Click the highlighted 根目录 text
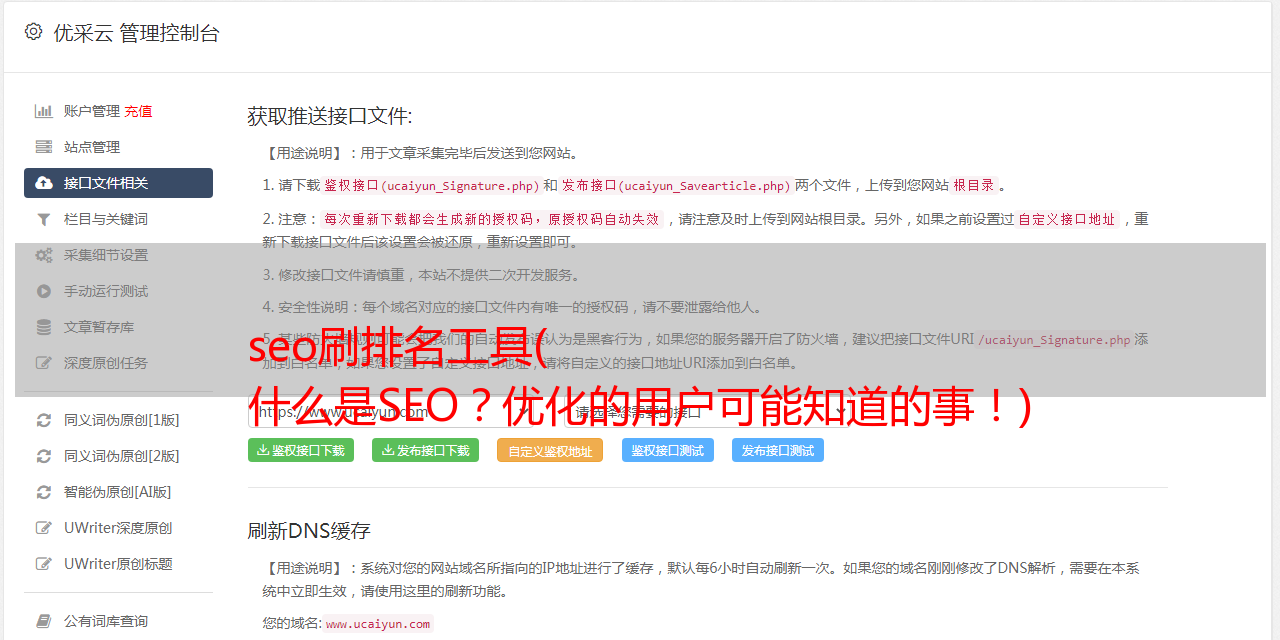 (974, 185)
